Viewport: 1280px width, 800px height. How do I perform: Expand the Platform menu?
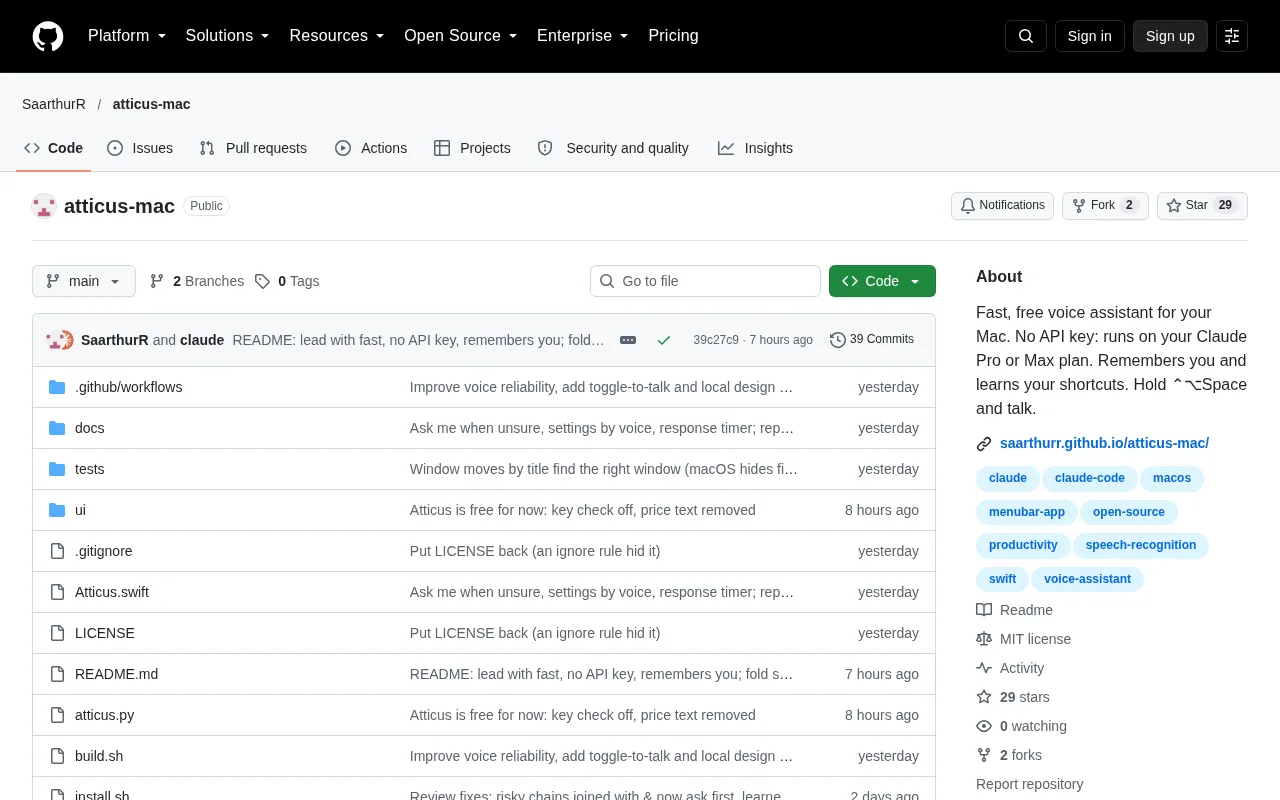[127, 36]
